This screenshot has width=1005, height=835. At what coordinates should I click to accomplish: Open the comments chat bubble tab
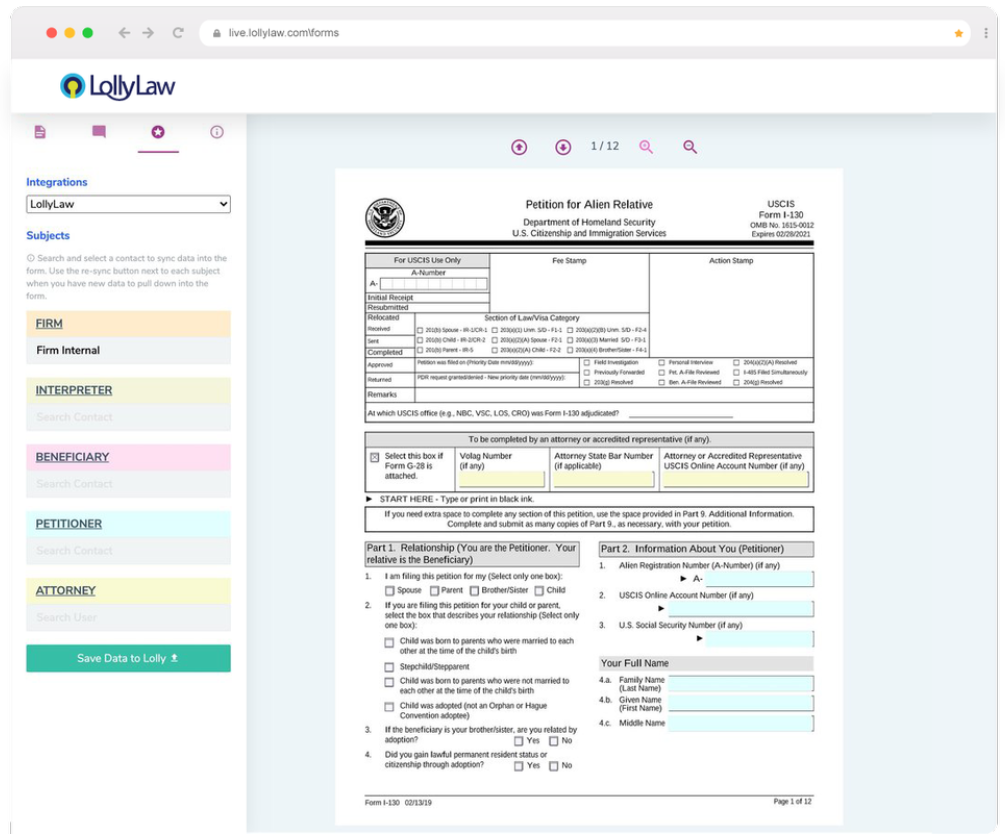pyautogui.click(x=99, y=132)
